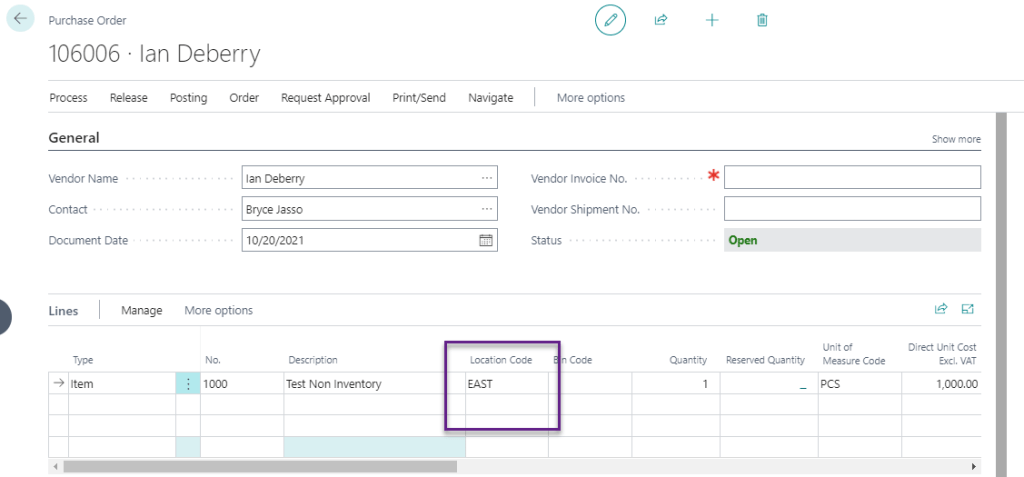Screen dimensions: 1024x477
Task: Select the EAST Location Code cell
Action: [x=505, y=384]
